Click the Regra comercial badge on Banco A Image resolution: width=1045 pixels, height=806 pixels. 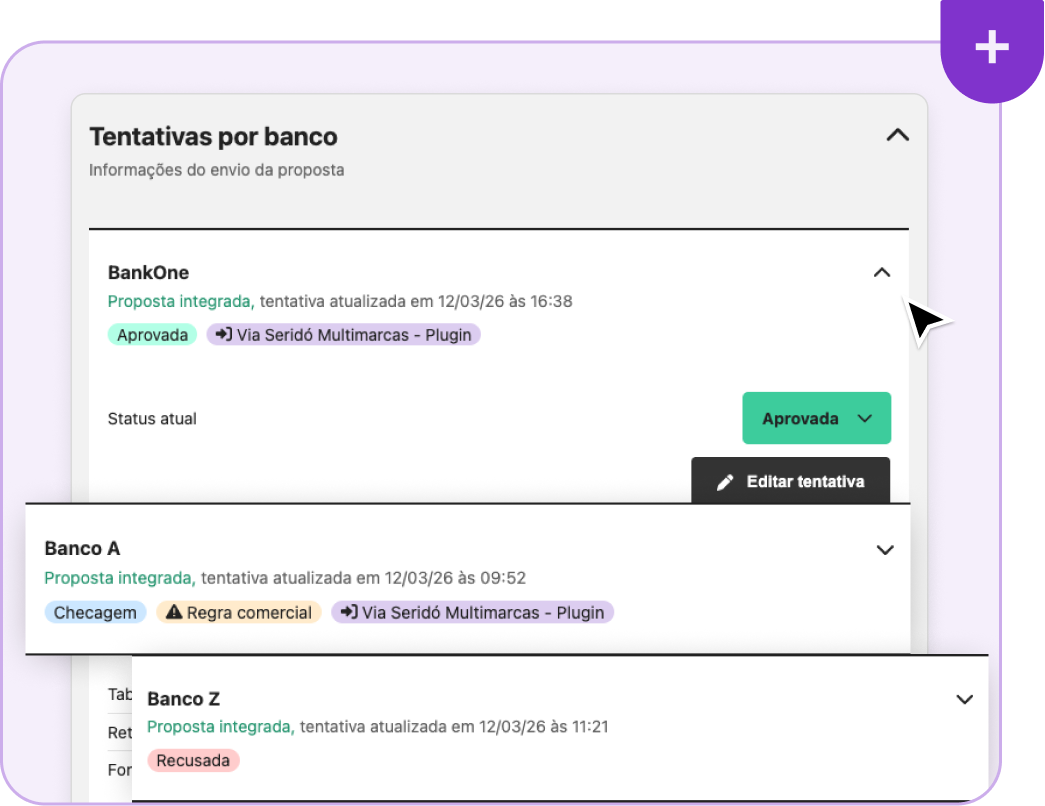(238, 612)
